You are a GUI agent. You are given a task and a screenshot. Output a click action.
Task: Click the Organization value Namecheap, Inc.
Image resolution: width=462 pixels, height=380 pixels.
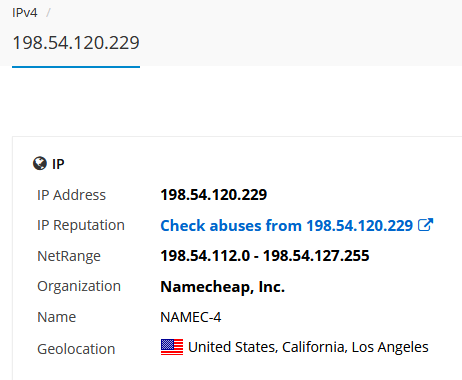pos(223,287)
